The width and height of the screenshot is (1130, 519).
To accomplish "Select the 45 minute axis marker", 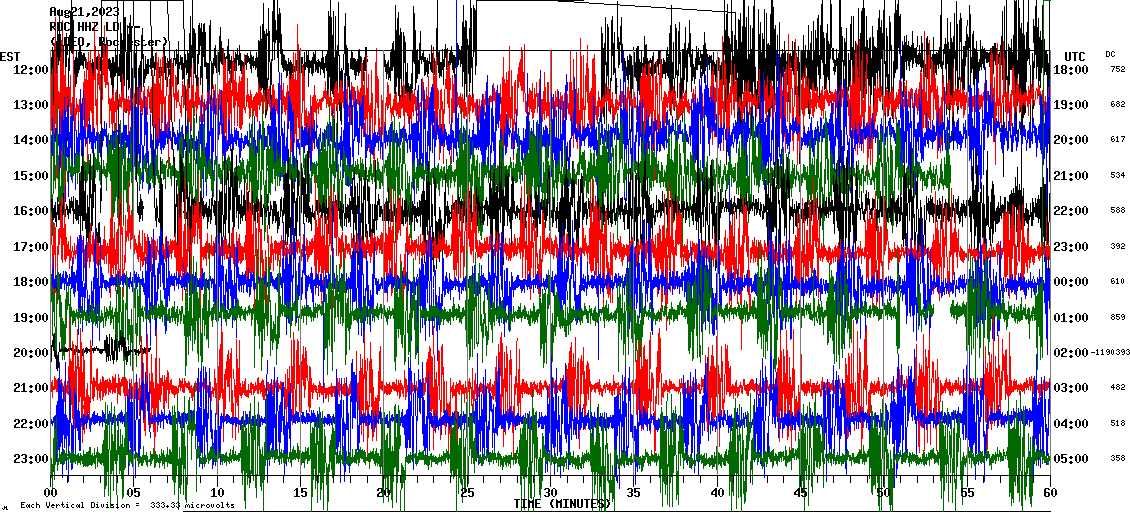I will [800, 493].
